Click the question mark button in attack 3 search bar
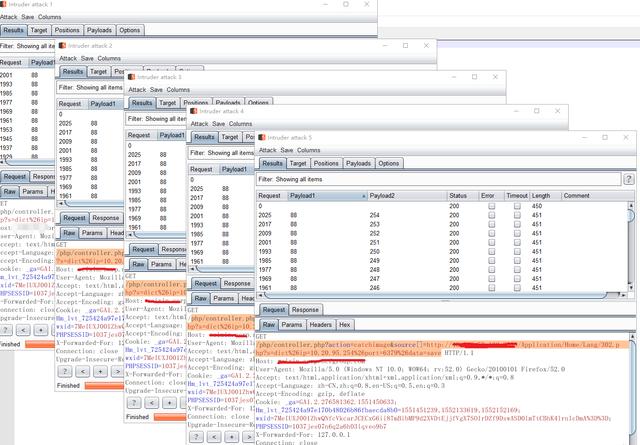The height and width of the screenshot is (445, 640). point(134,403)
